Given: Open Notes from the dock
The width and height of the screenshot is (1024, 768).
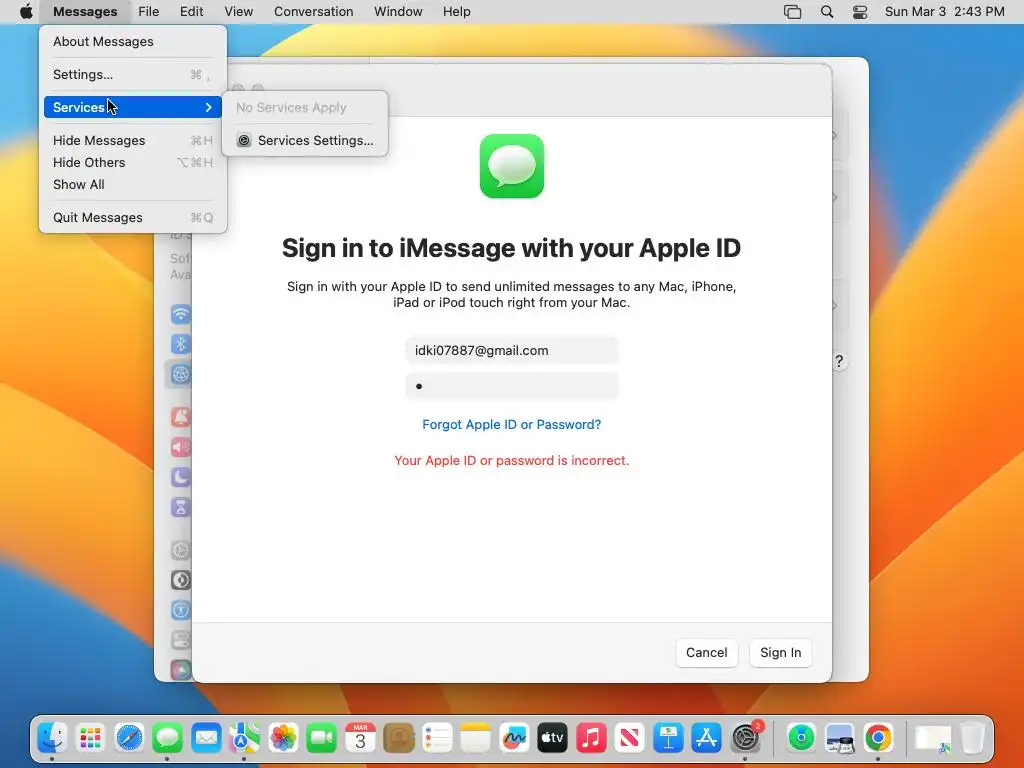Looking at the screenshot, I should tap(475, 738).
